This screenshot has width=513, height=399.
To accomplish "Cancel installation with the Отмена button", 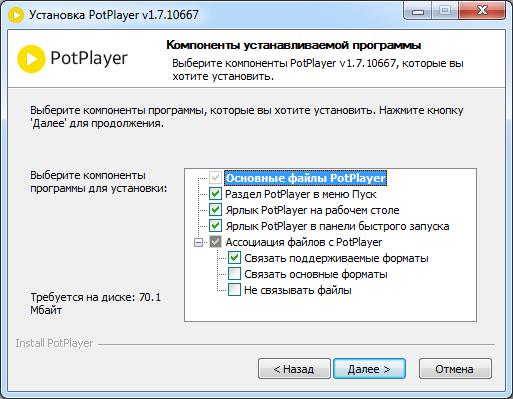I will click(x=455, y=369).
